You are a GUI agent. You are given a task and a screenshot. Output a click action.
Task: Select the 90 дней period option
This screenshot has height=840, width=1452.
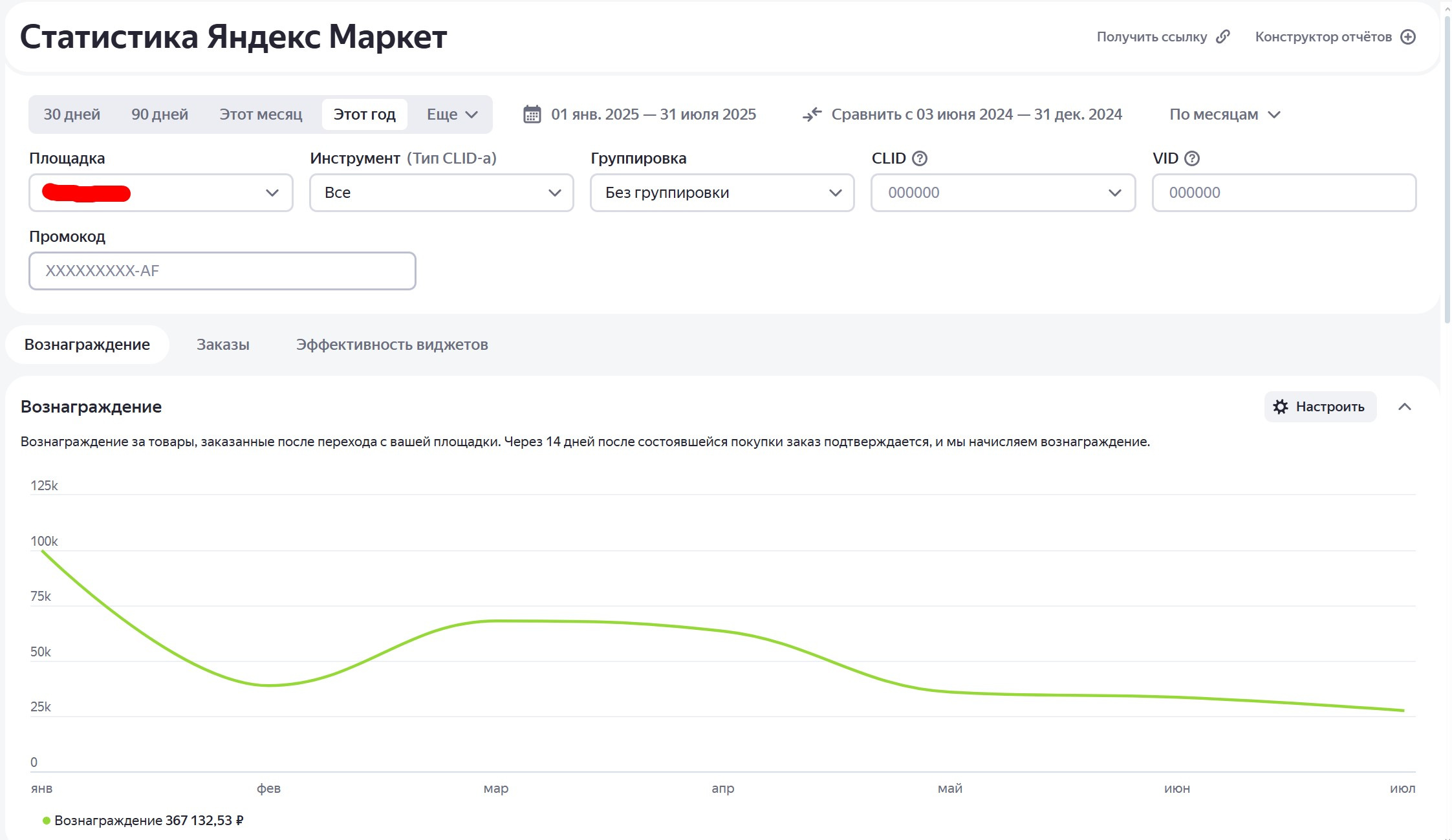pyautogui.click(x=160, y=114)
